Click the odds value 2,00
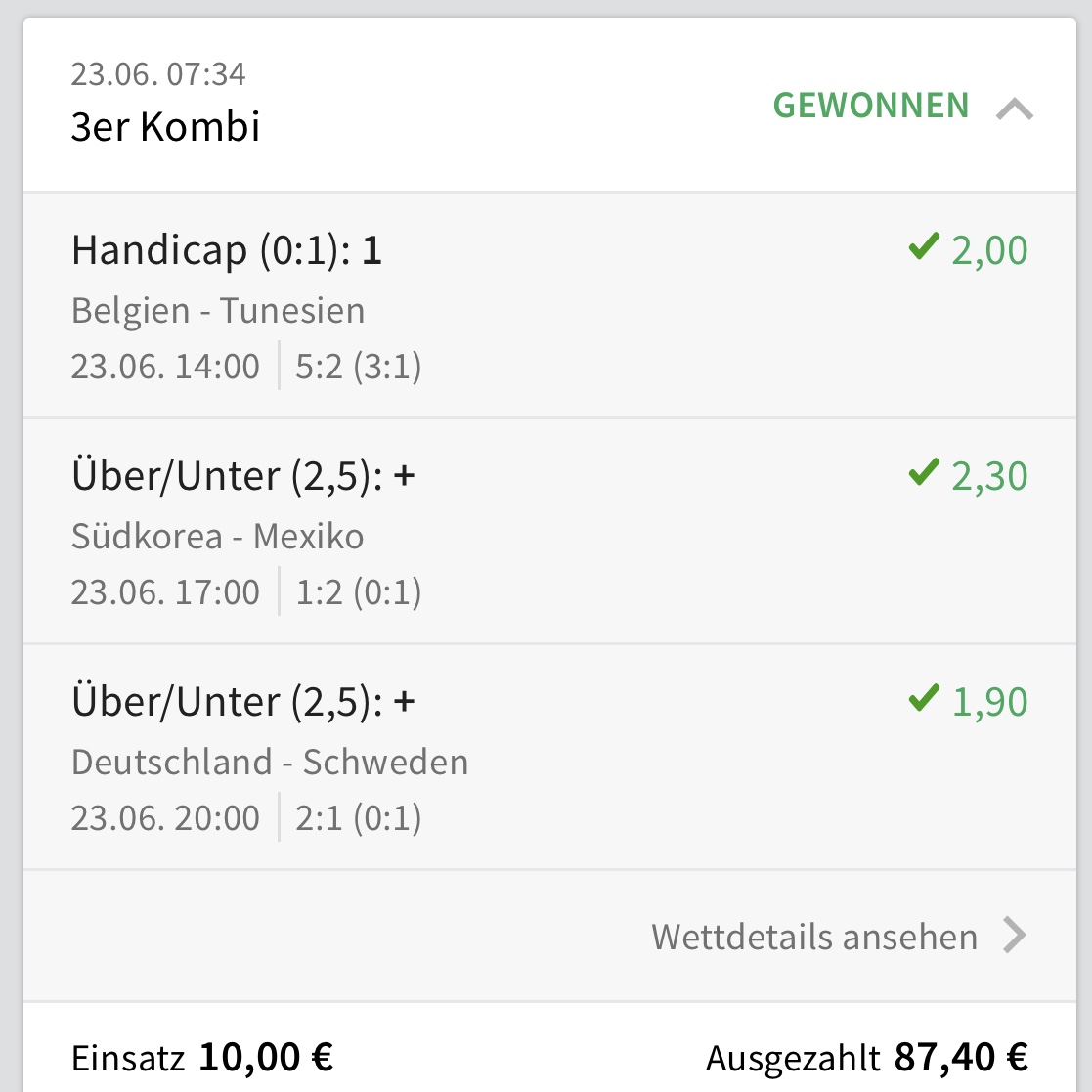Screen dimensions: 1092x1092 point(989,250)
